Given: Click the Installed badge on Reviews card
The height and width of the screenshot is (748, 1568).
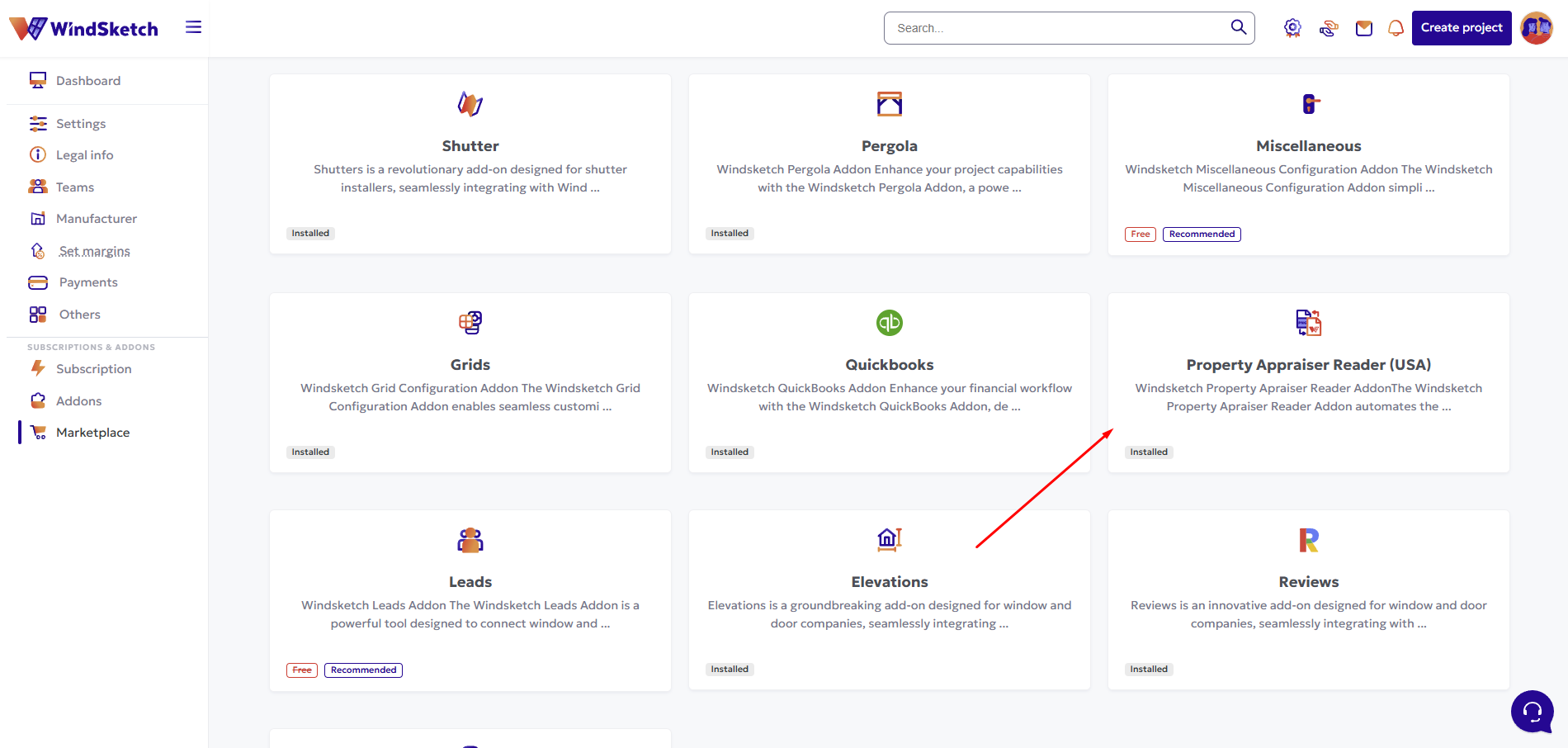Looking at the screenshot, I should (x=1149, y=670).
